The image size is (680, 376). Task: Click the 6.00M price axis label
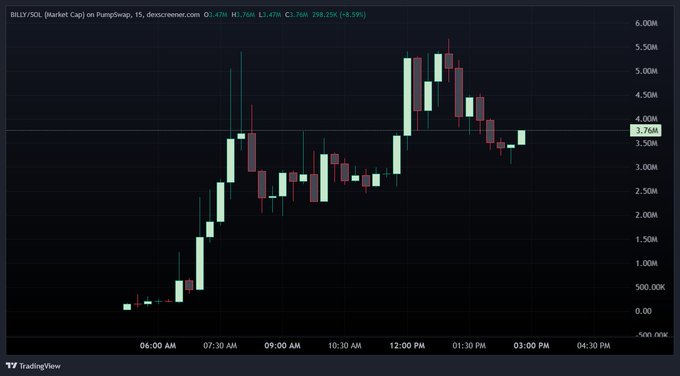[x=647, y=23]
